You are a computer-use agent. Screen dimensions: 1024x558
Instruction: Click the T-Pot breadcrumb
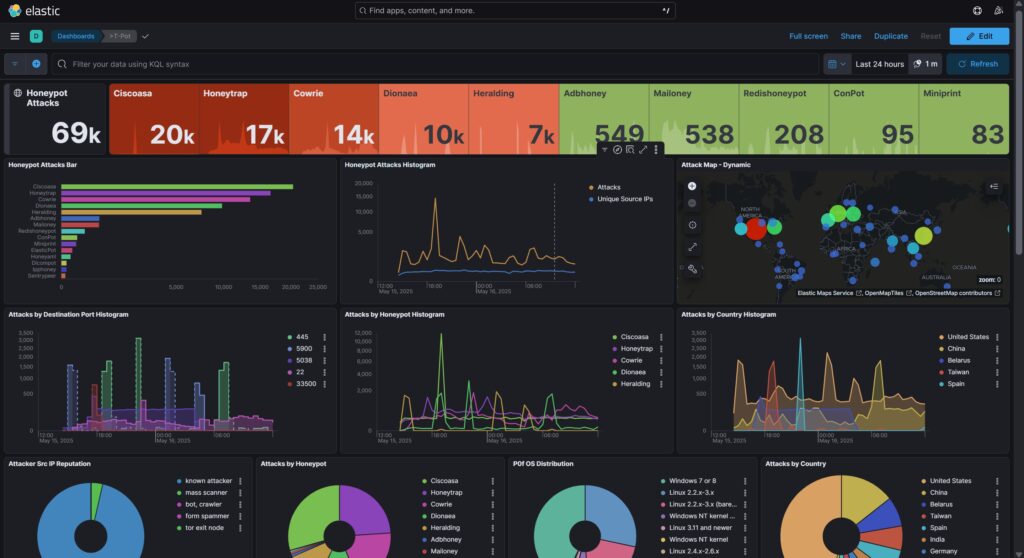coord(120,36)
